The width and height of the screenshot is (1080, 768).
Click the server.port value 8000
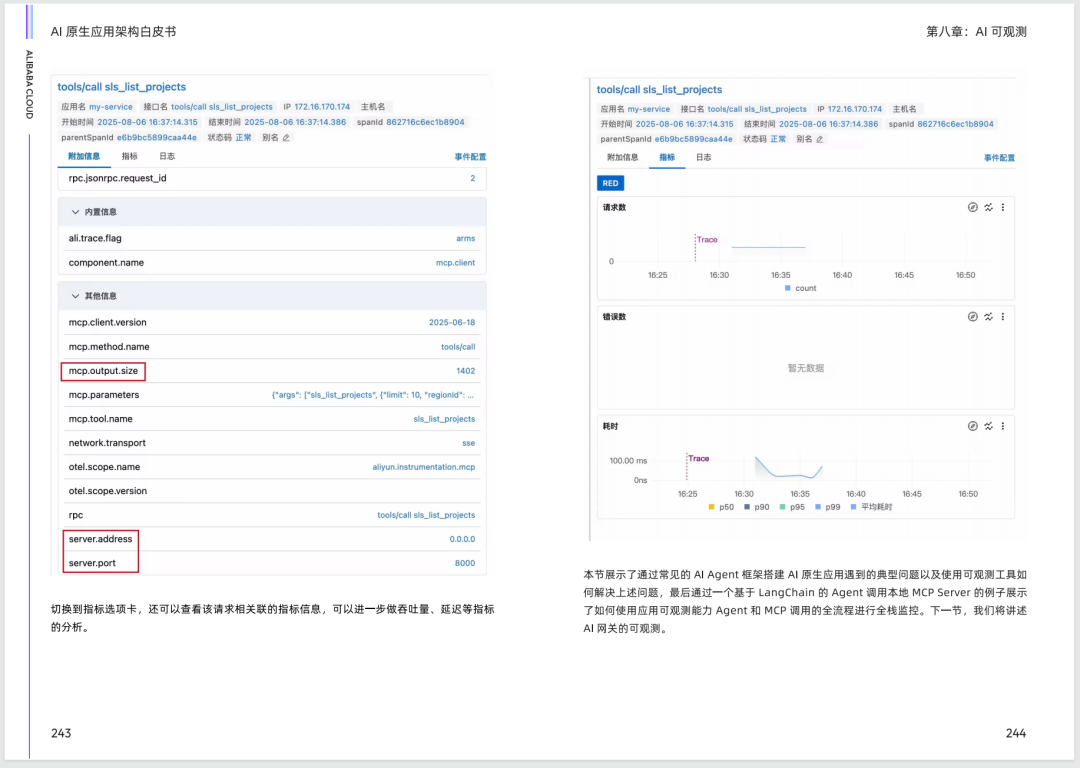coord(465,563)
